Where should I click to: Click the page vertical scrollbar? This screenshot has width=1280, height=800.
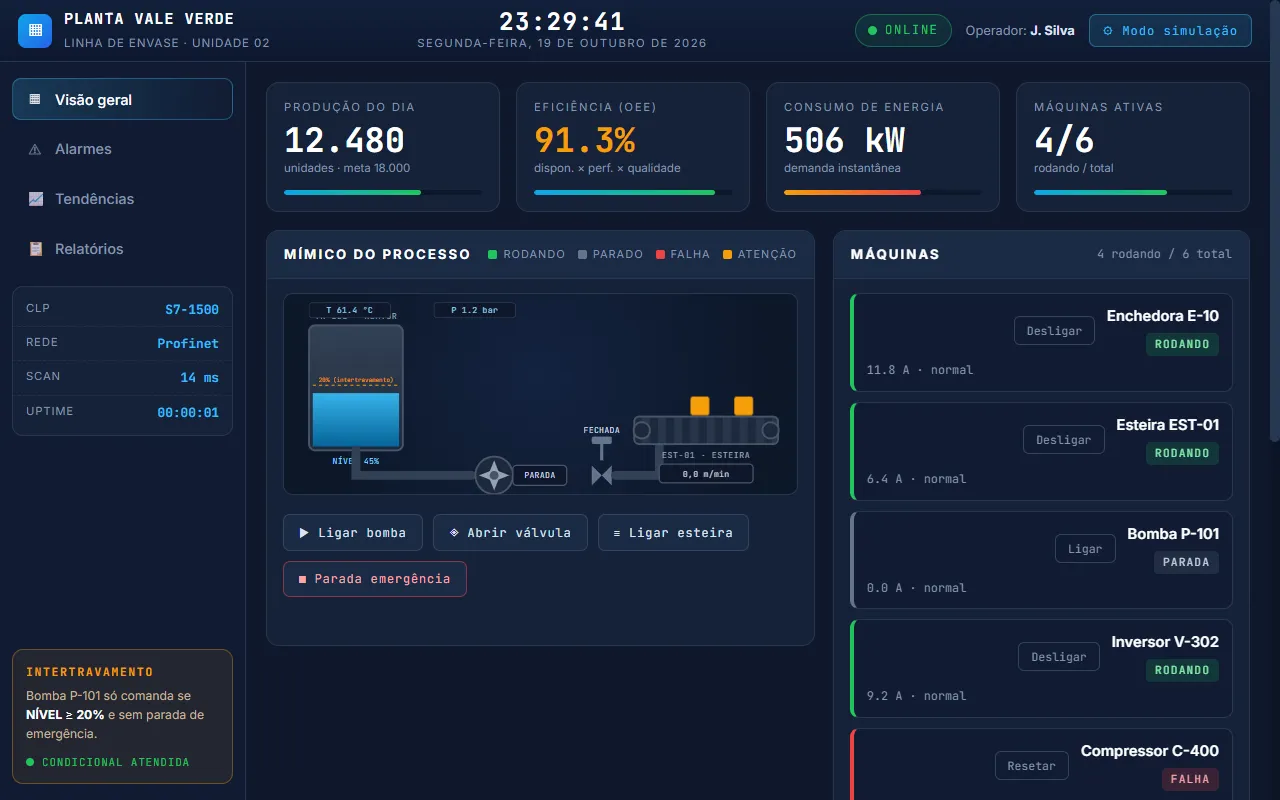pyautogui.click(x=1274, y=220)
